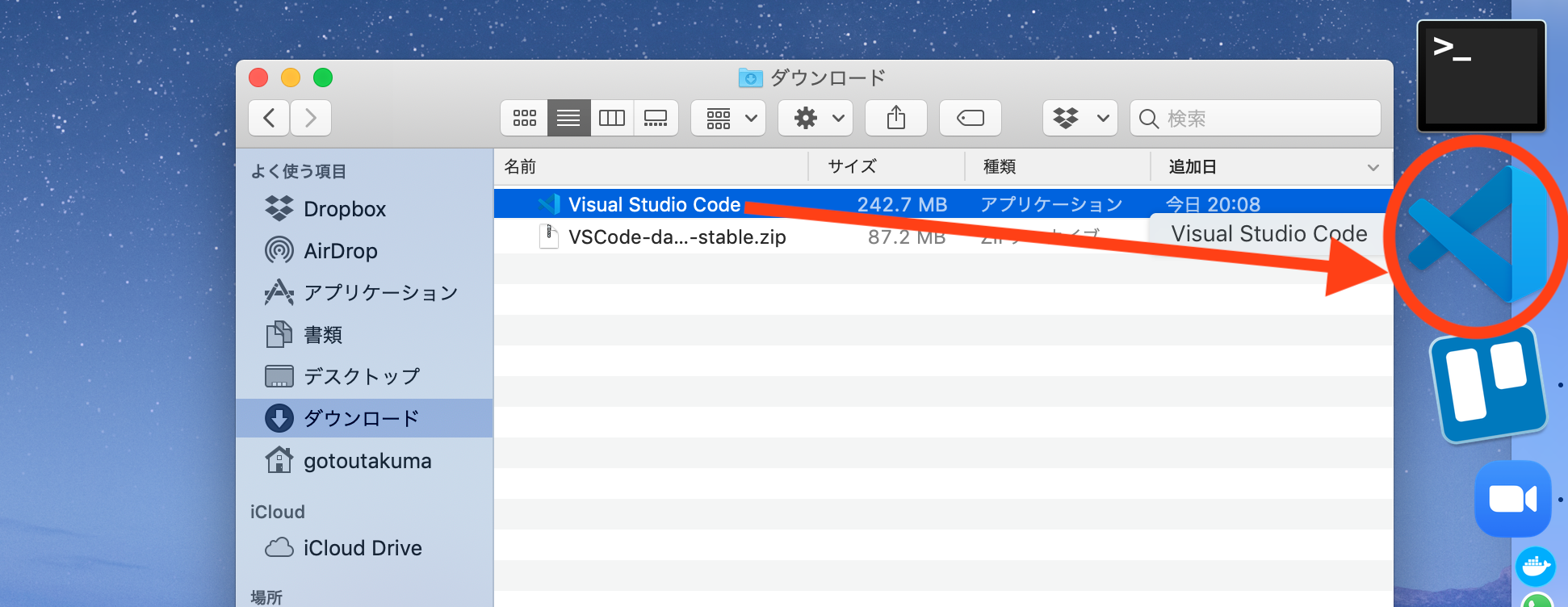
Task: Sort by 名前 column header
Action: (x=651, y=167)
